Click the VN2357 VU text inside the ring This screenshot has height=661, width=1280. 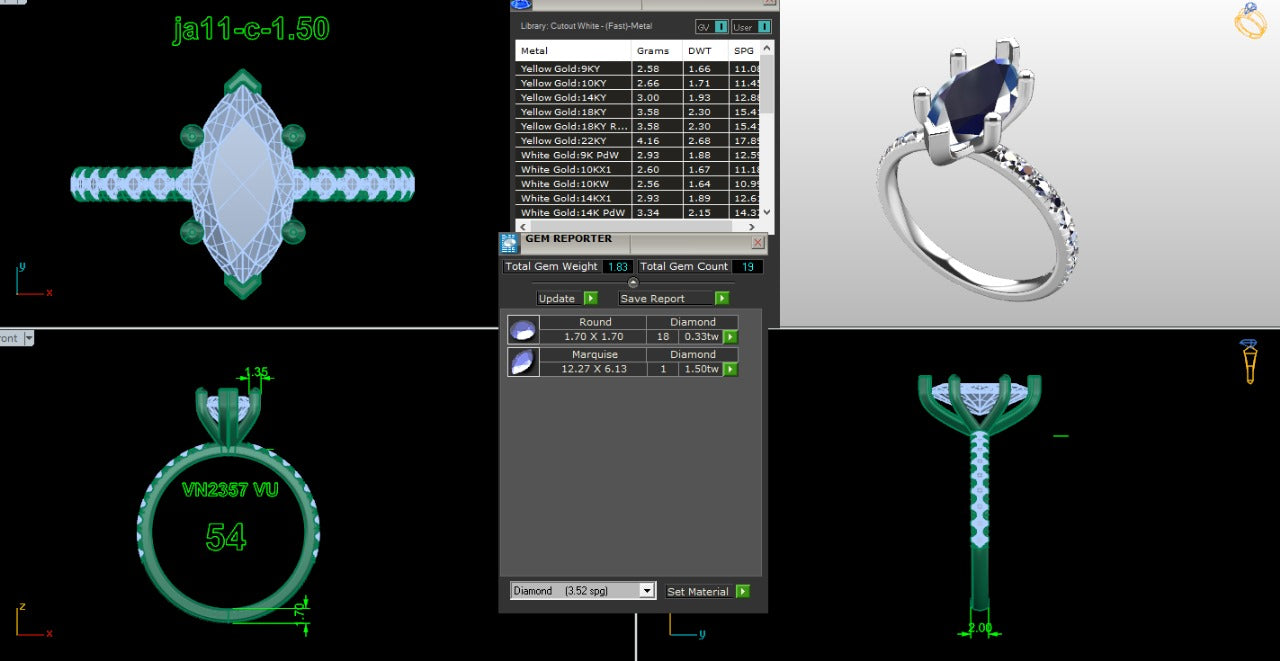click(230, 490)
